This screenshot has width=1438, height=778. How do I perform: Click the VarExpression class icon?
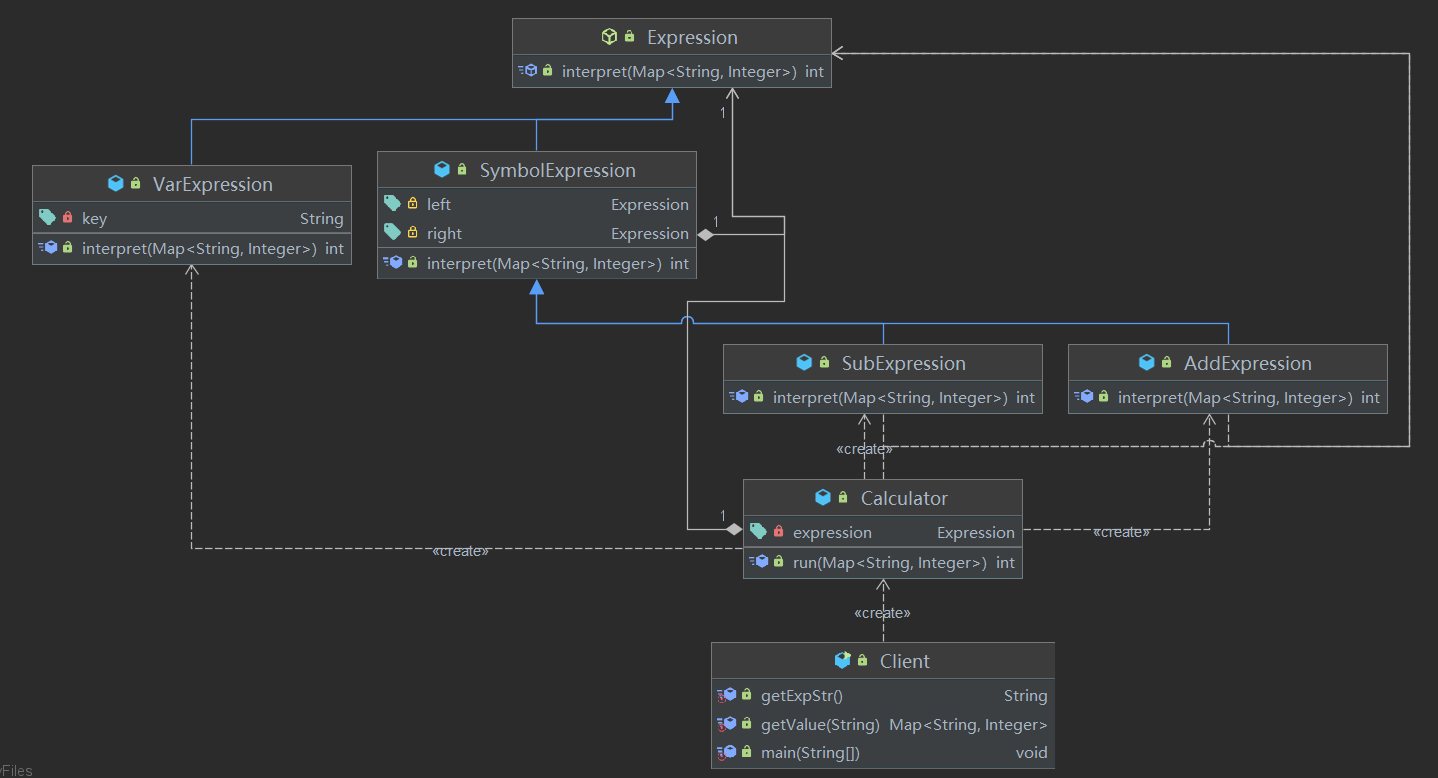tap(115, 184)
